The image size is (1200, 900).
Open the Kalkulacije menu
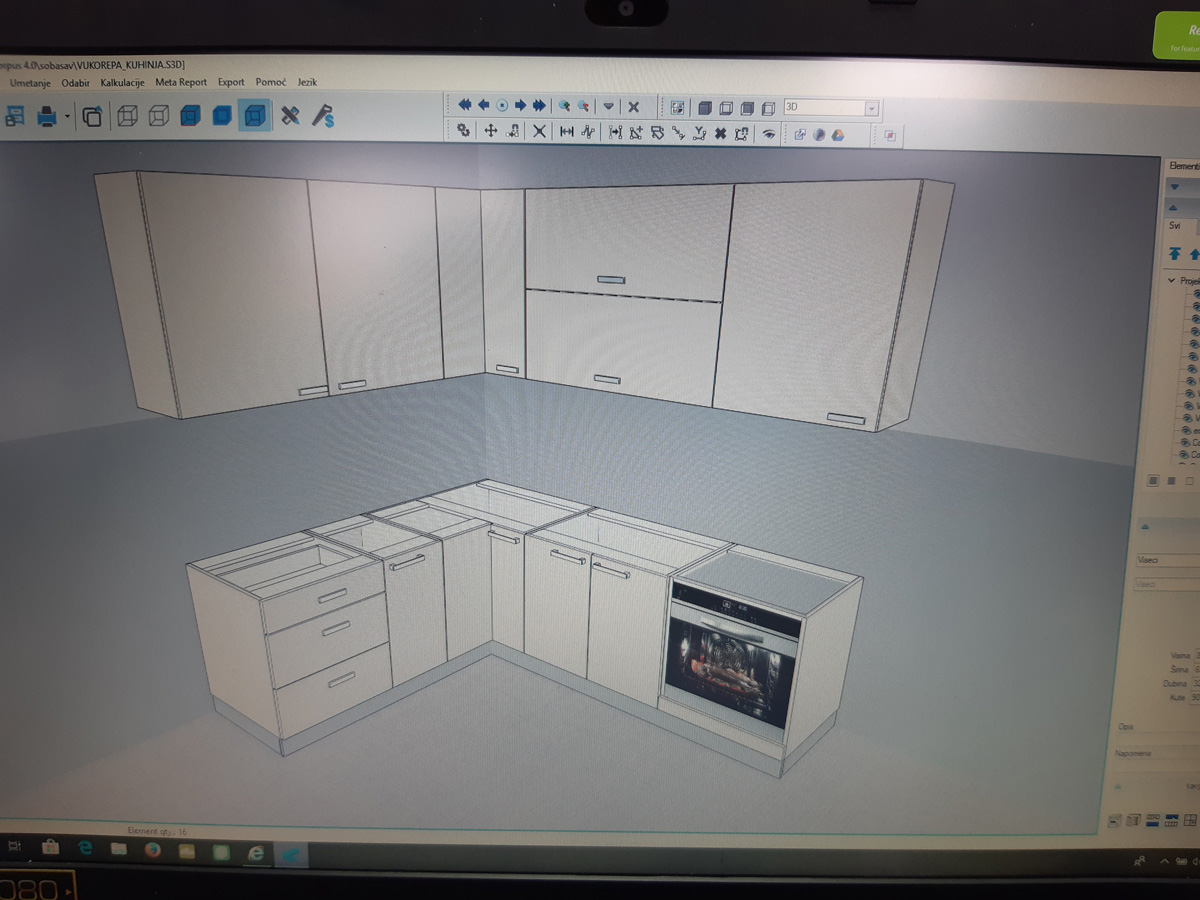(123, 82)
